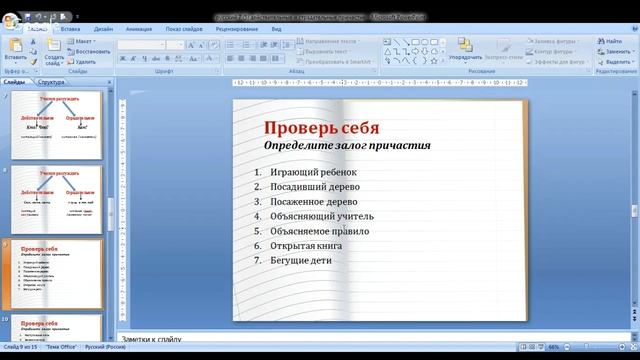
Task: Toggle text shadow S formatting
Action: pyautogui.click(x=167, y=59)
